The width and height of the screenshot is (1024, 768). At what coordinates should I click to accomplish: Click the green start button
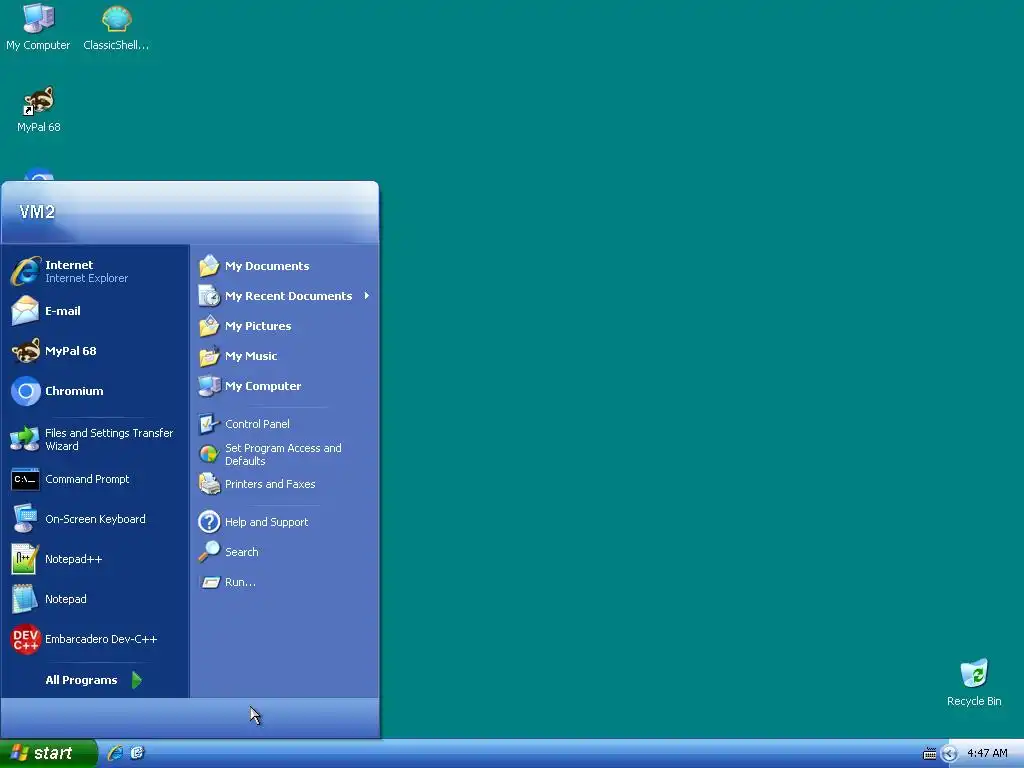[x=48, y=753]
